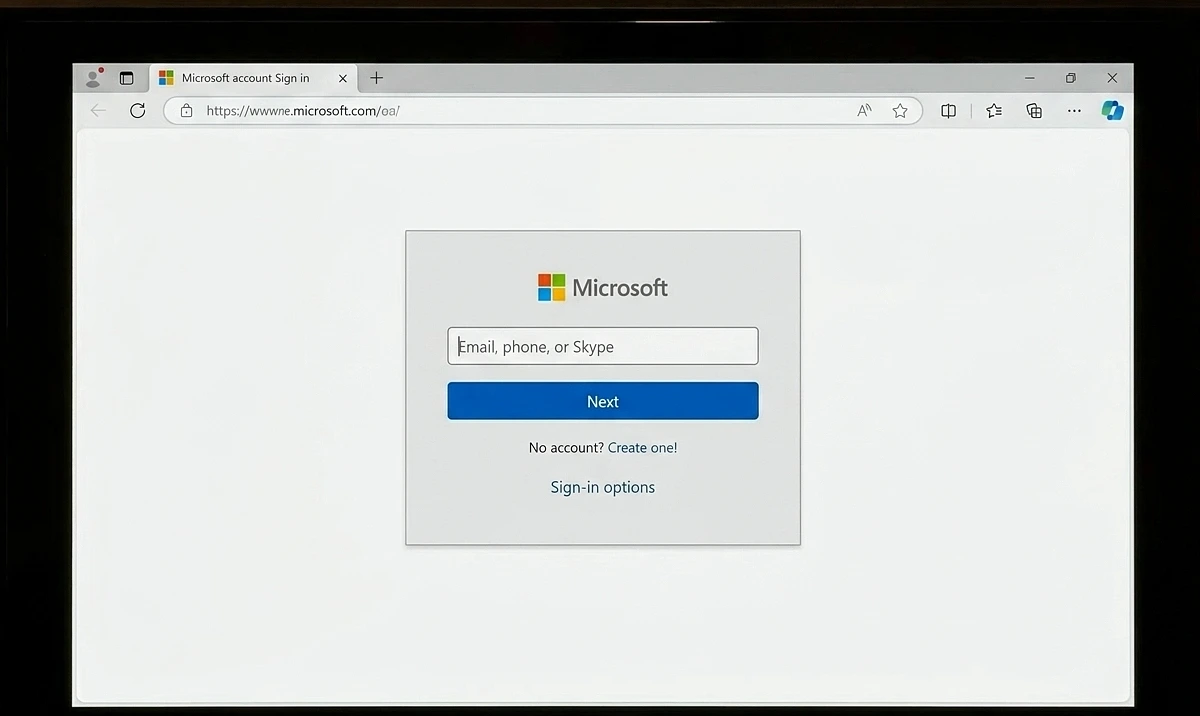
Task: Minimize the browser window
Action: (x=1029, y=78)
